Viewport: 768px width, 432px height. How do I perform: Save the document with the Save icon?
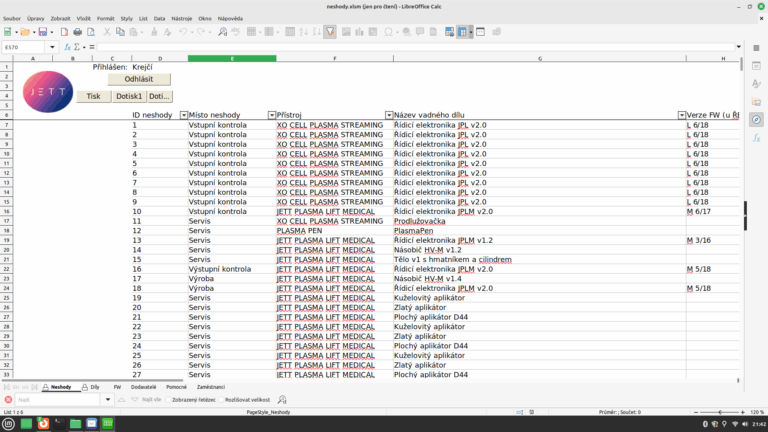pos(43,32)
